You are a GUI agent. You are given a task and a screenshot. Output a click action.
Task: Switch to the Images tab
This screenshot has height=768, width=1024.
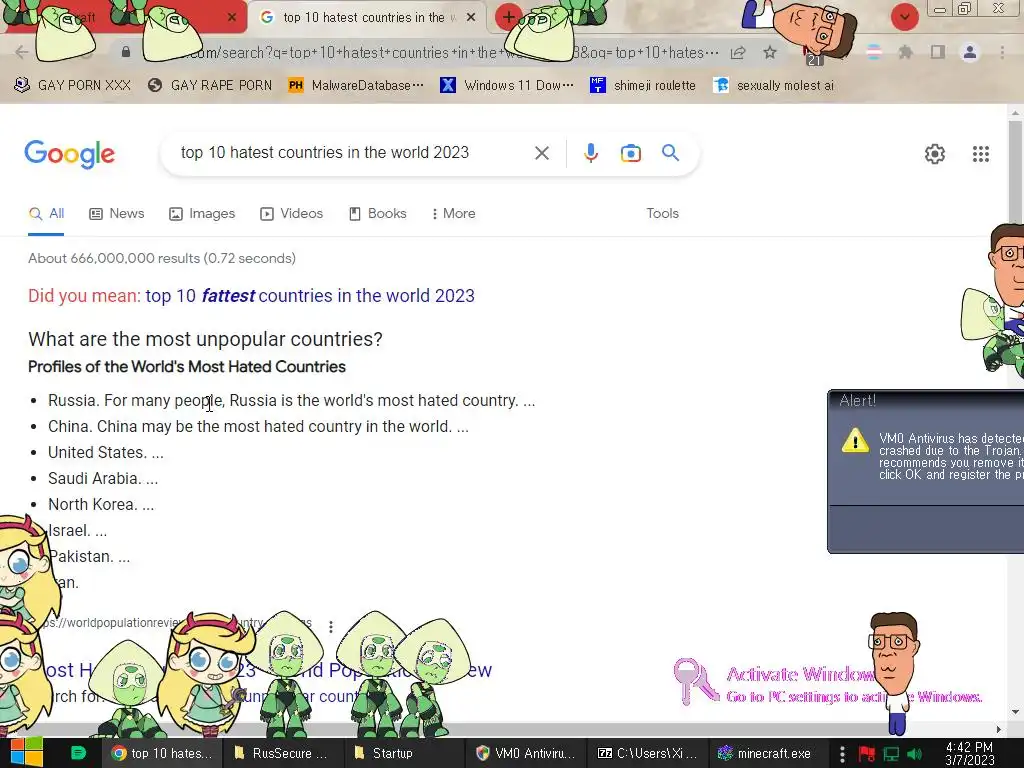coord(202,214)
